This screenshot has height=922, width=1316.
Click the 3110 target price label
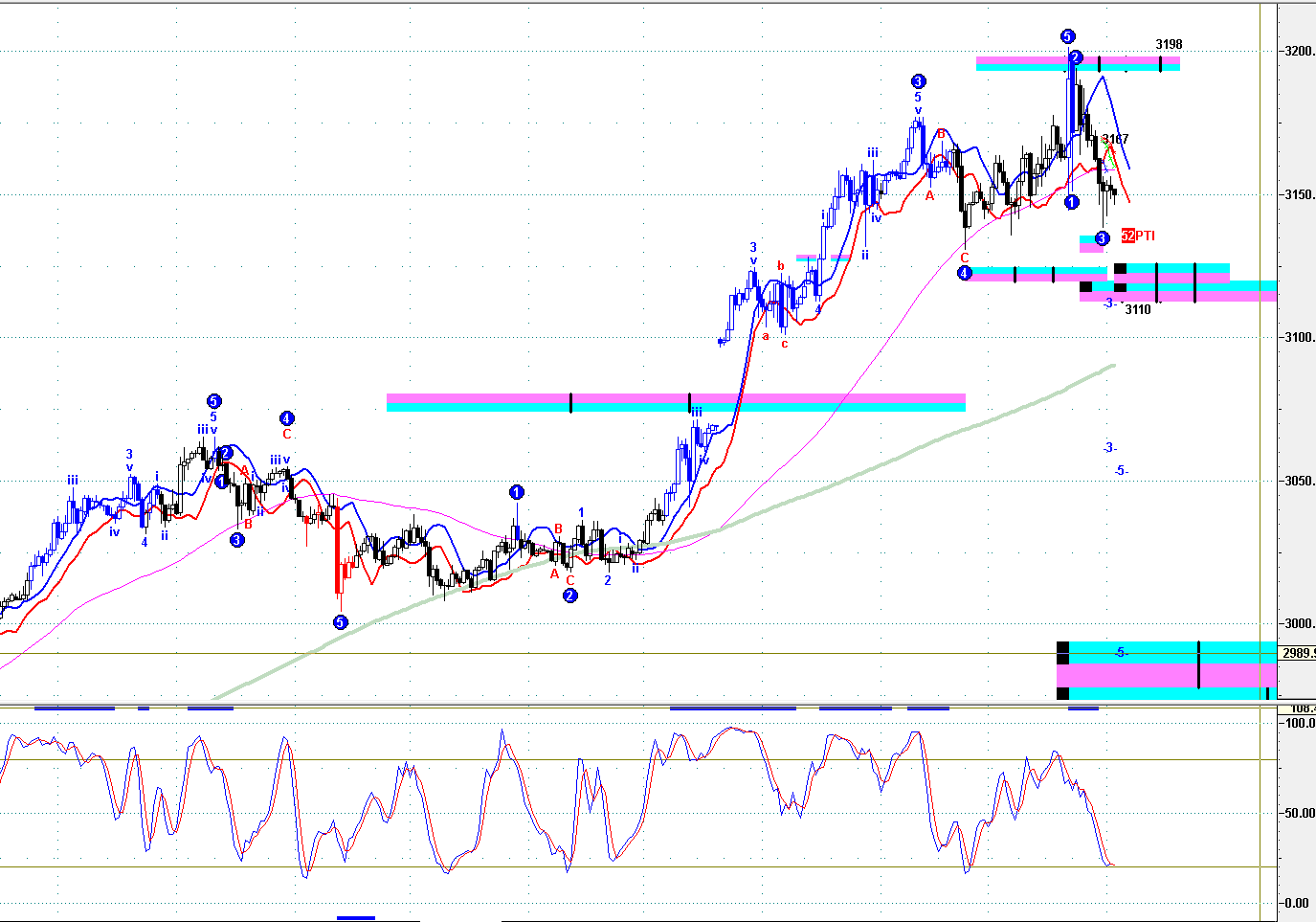pos(1137,309)
